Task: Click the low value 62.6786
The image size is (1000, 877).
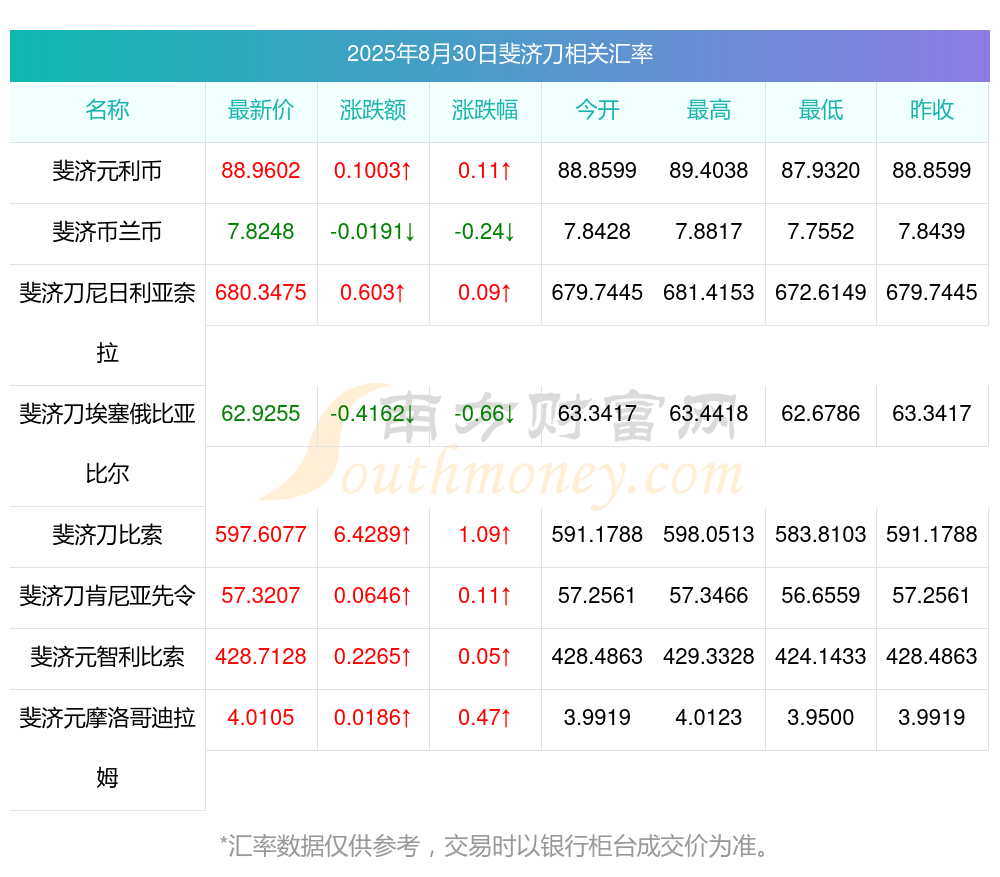Action: click(x=821, y=413)
